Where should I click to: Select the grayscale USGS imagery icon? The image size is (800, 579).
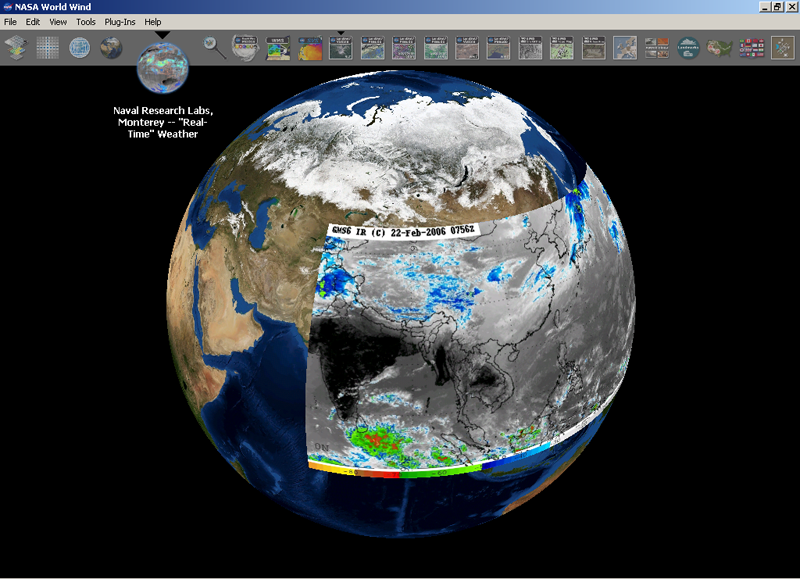531,48
